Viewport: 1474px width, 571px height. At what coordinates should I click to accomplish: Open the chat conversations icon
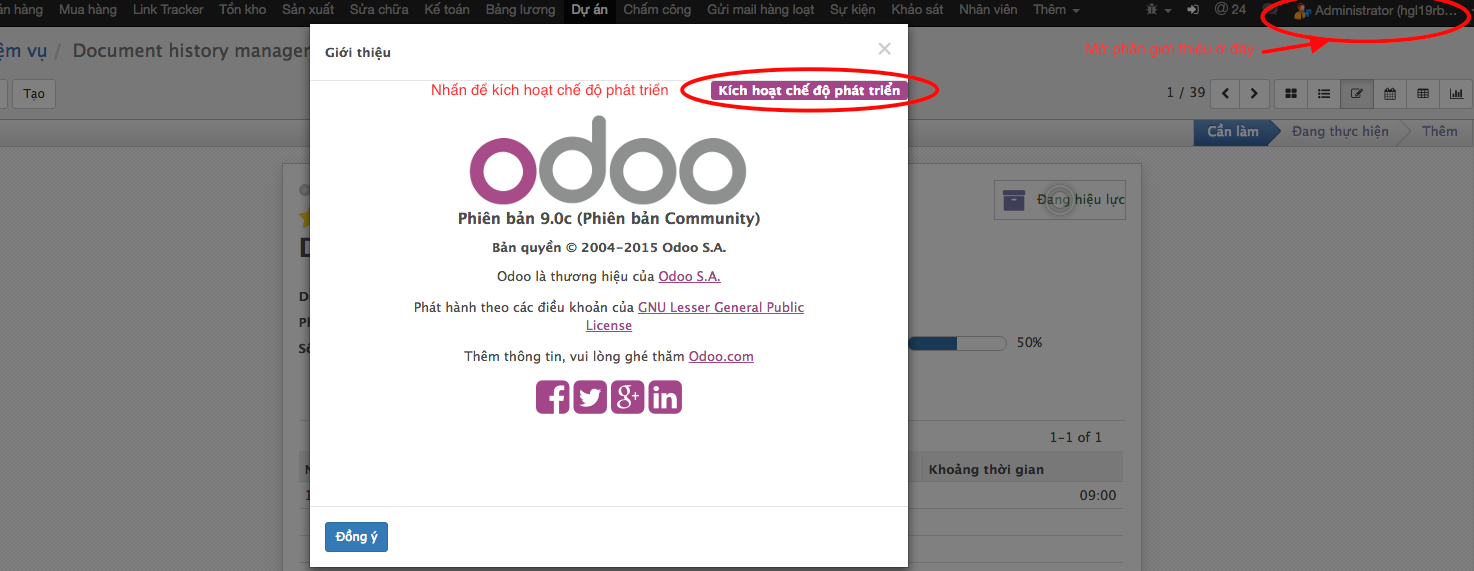(x=1269, y=10)
